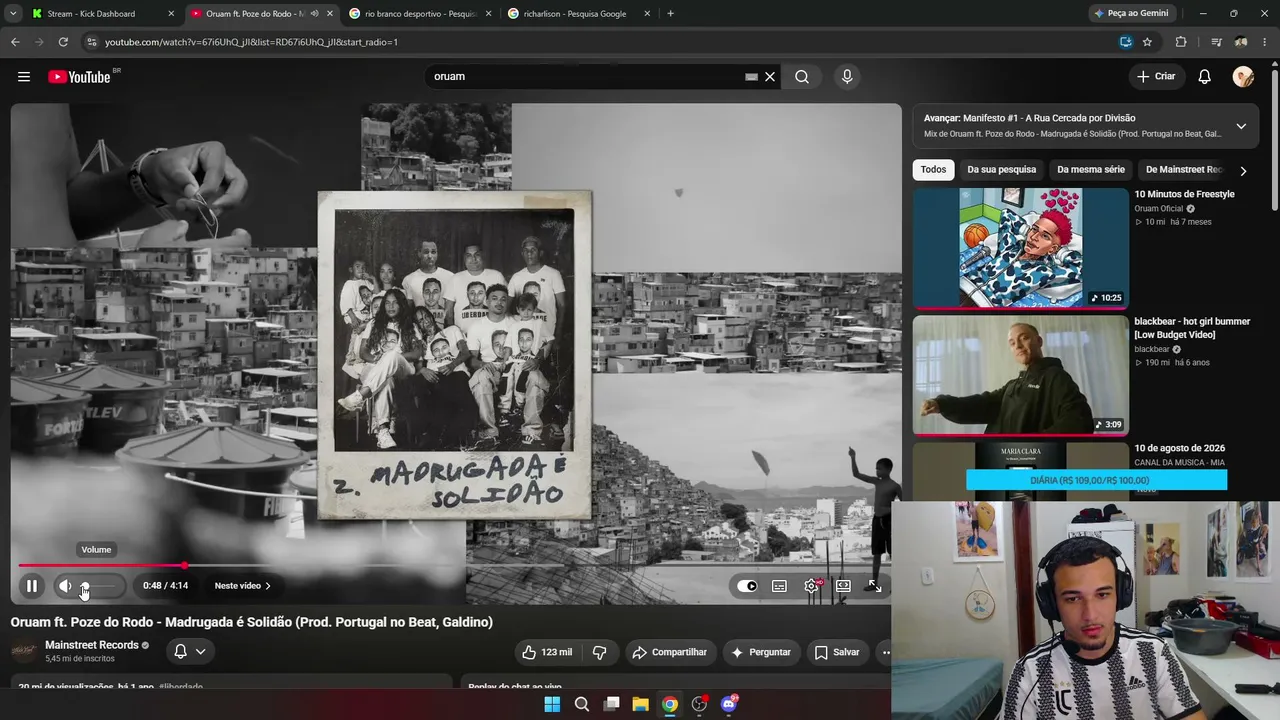Clear the search text with the X
1280x720 pixels.
pyautogui.click(x=770, y=77)
